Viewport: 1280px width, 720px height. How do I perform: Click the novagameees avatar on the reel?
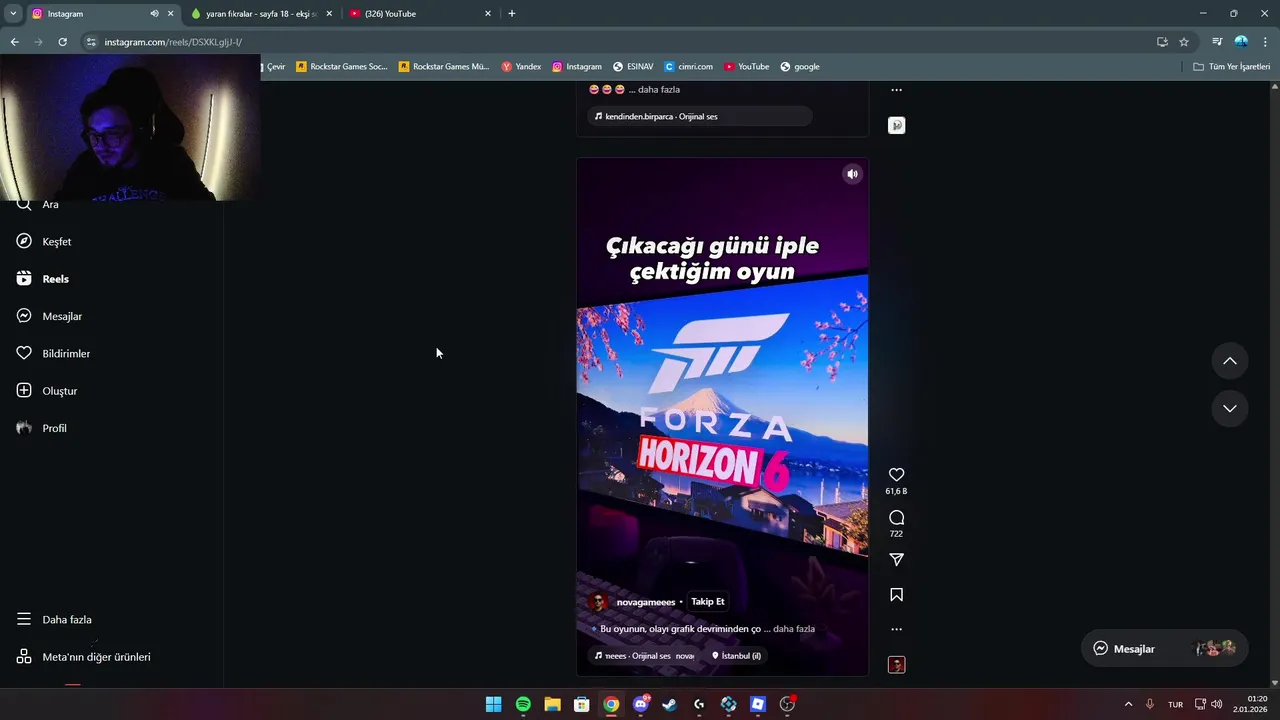point(598,602)
